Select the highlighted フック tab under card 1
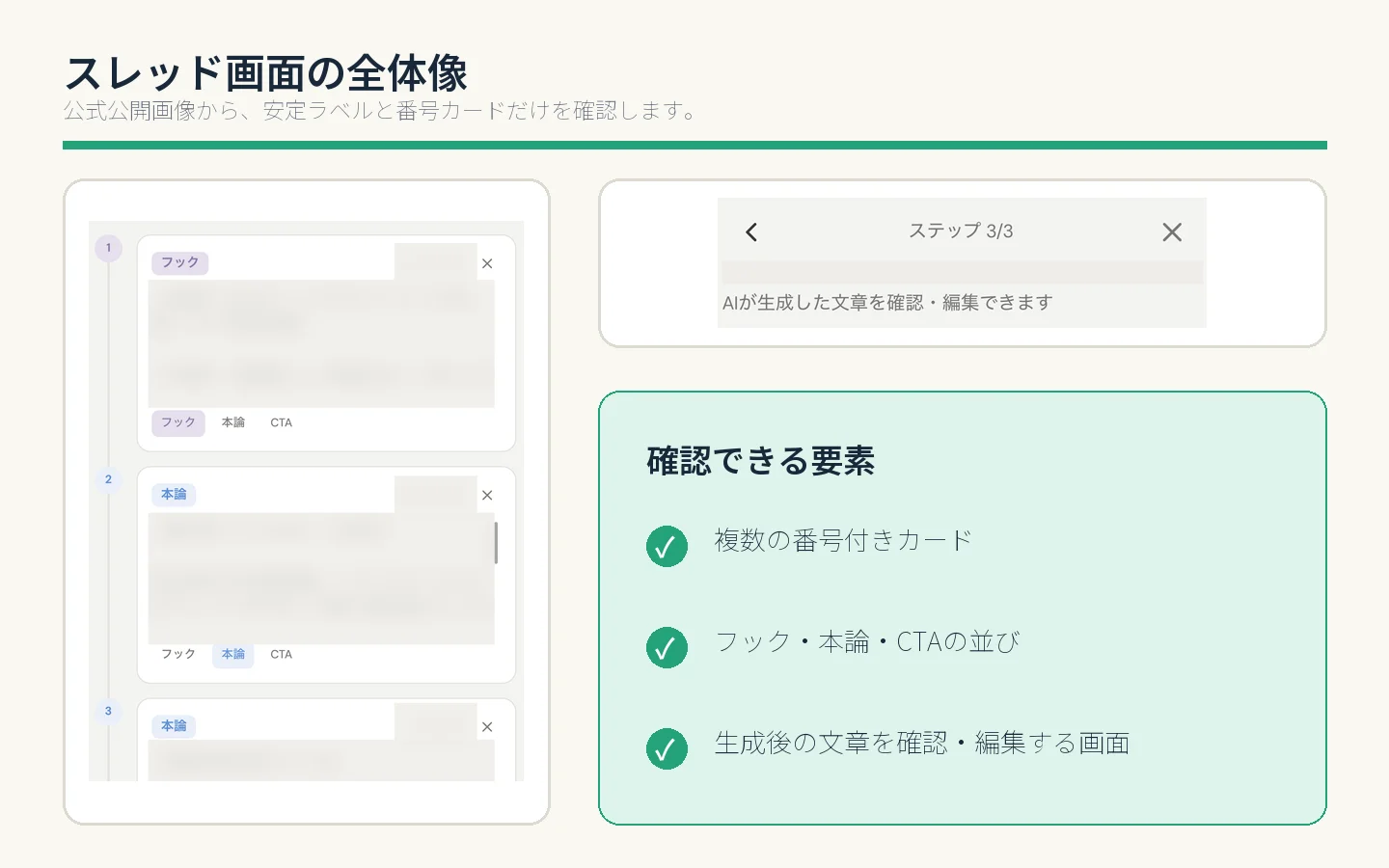The width and height of the screenshot is (1389, 868). [178, 422]
